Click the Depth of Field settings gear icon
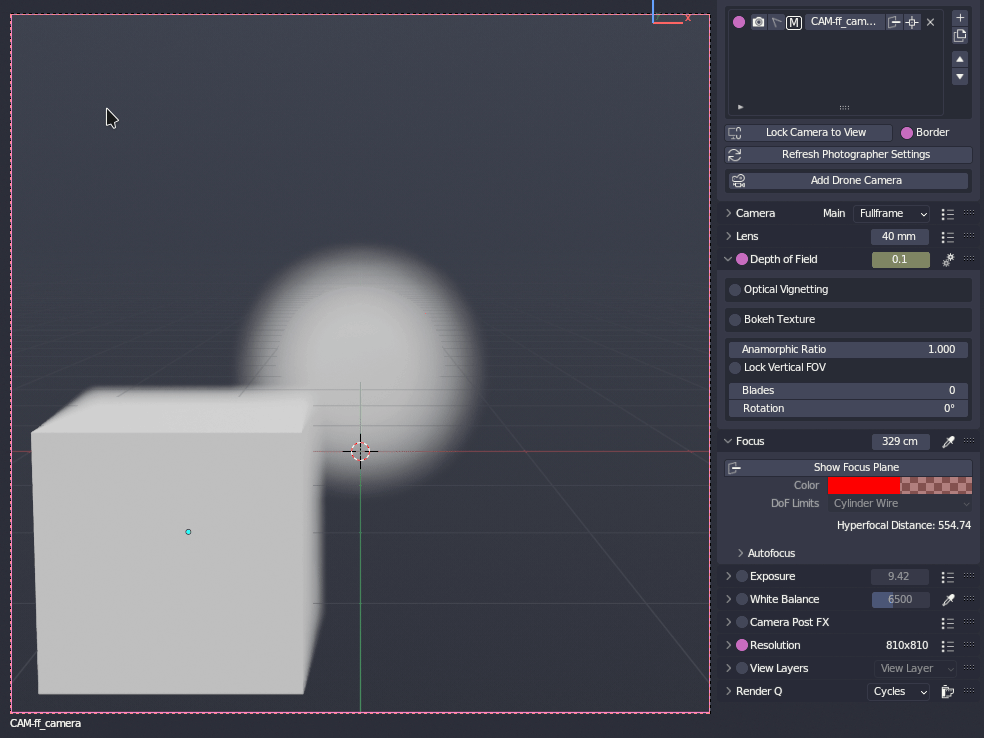Screen dimensions: 984x738 [x=948, y=259]
